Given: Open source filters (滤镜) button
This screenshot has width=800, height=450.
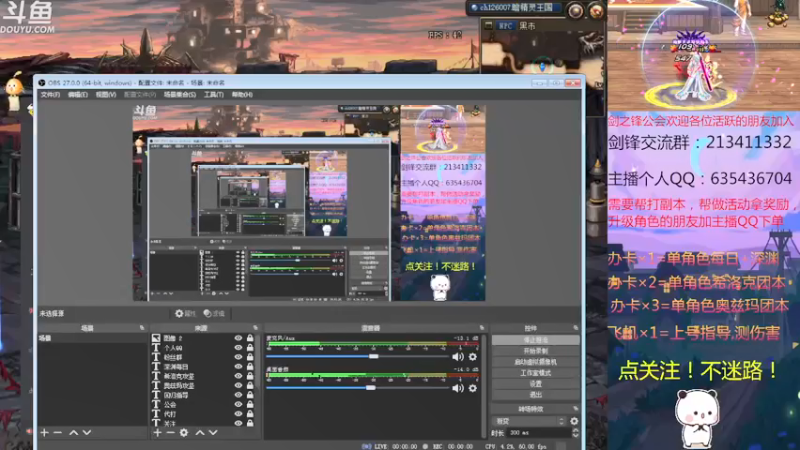Looking at the screenshot, I should (214, 313).
